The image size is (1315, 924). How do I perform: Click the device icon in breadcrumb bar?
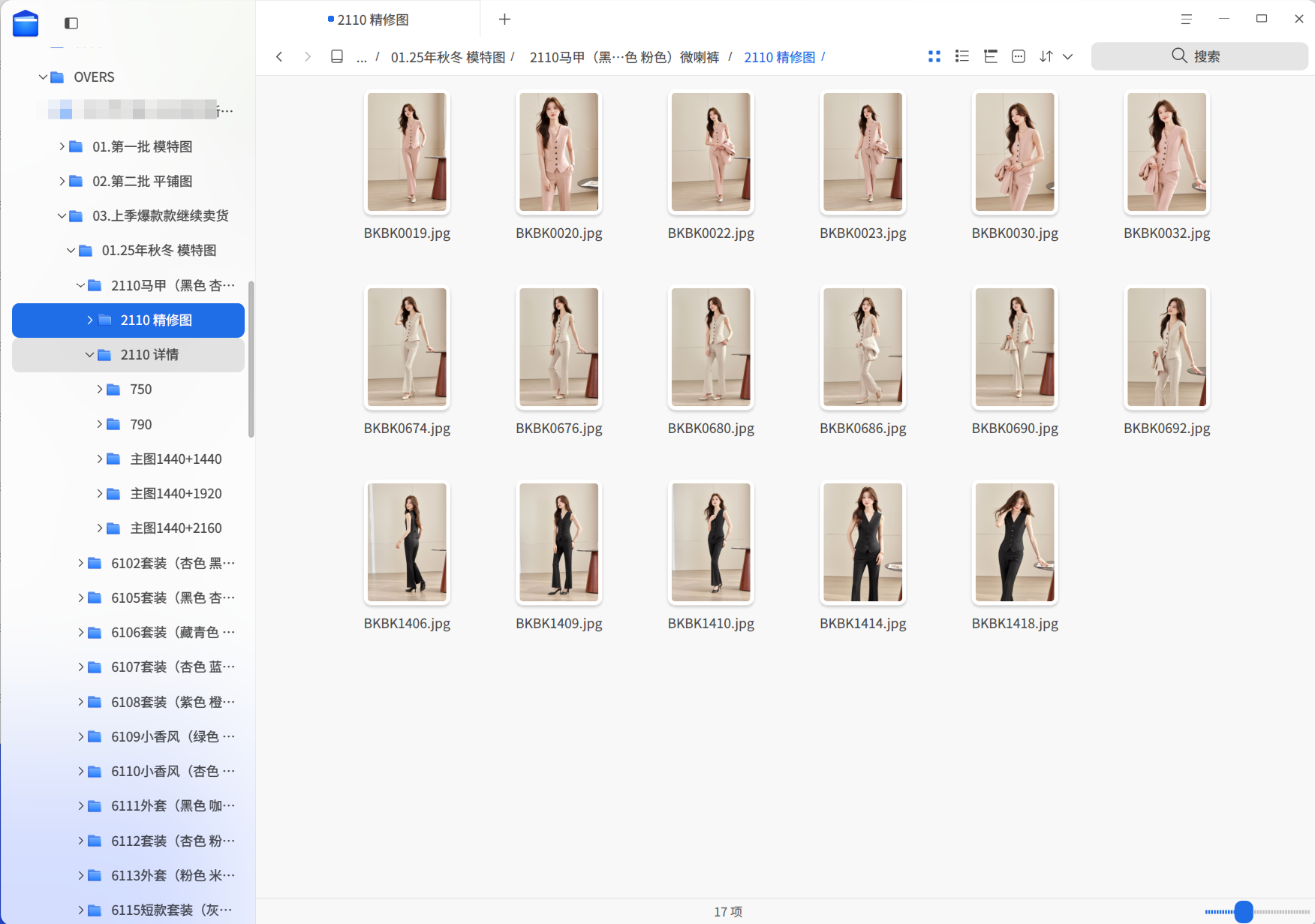(x=337, y=57)
